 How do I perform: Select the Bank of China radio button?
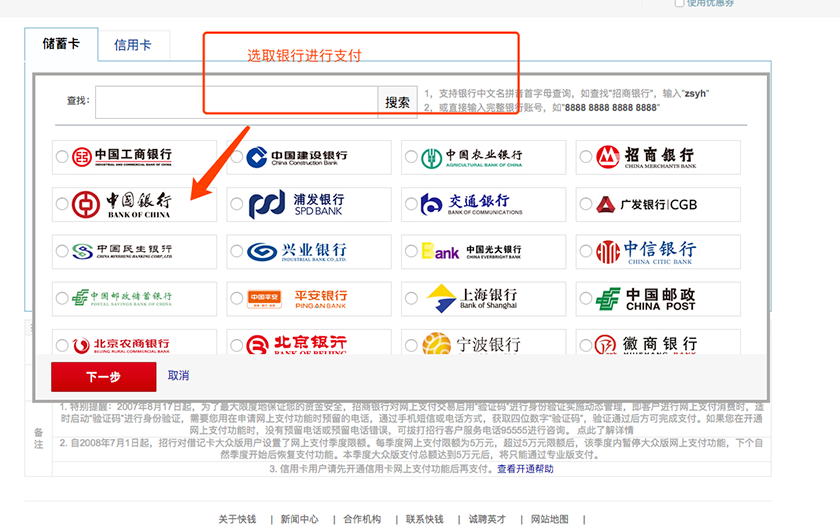62,204
